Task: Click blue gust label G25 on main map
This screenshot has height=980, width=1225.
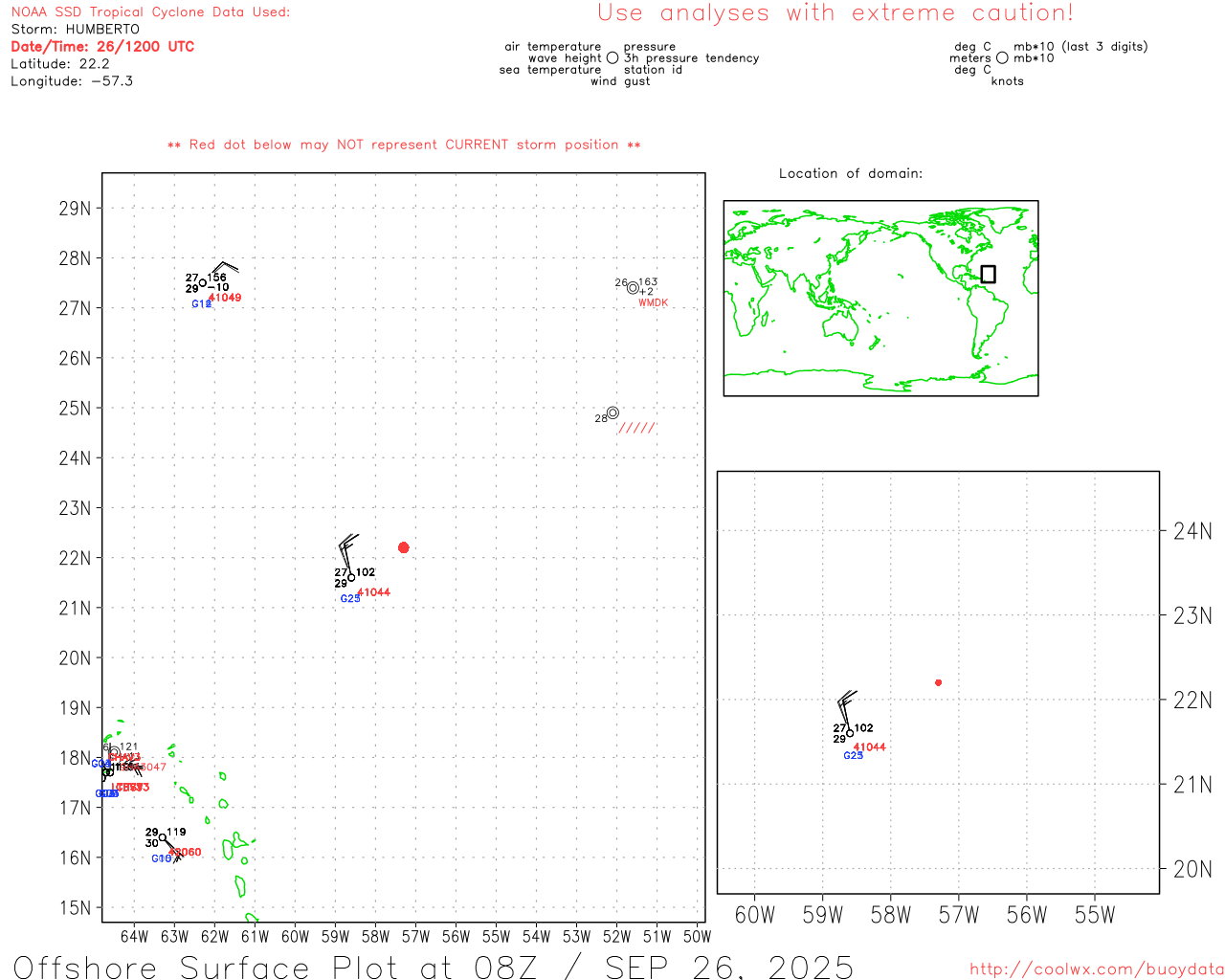Action: click(350, 599)
